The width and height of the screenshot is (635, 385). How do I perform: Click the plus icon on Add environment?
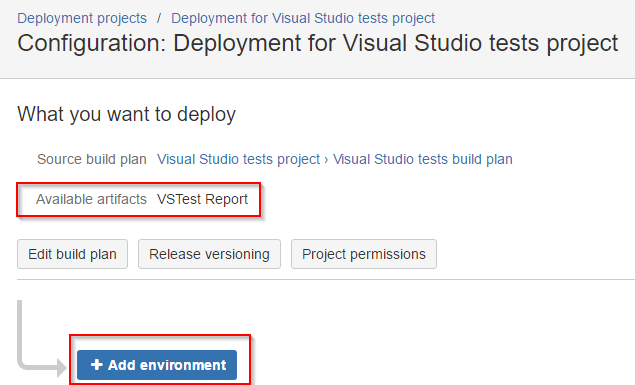point(96,365)
